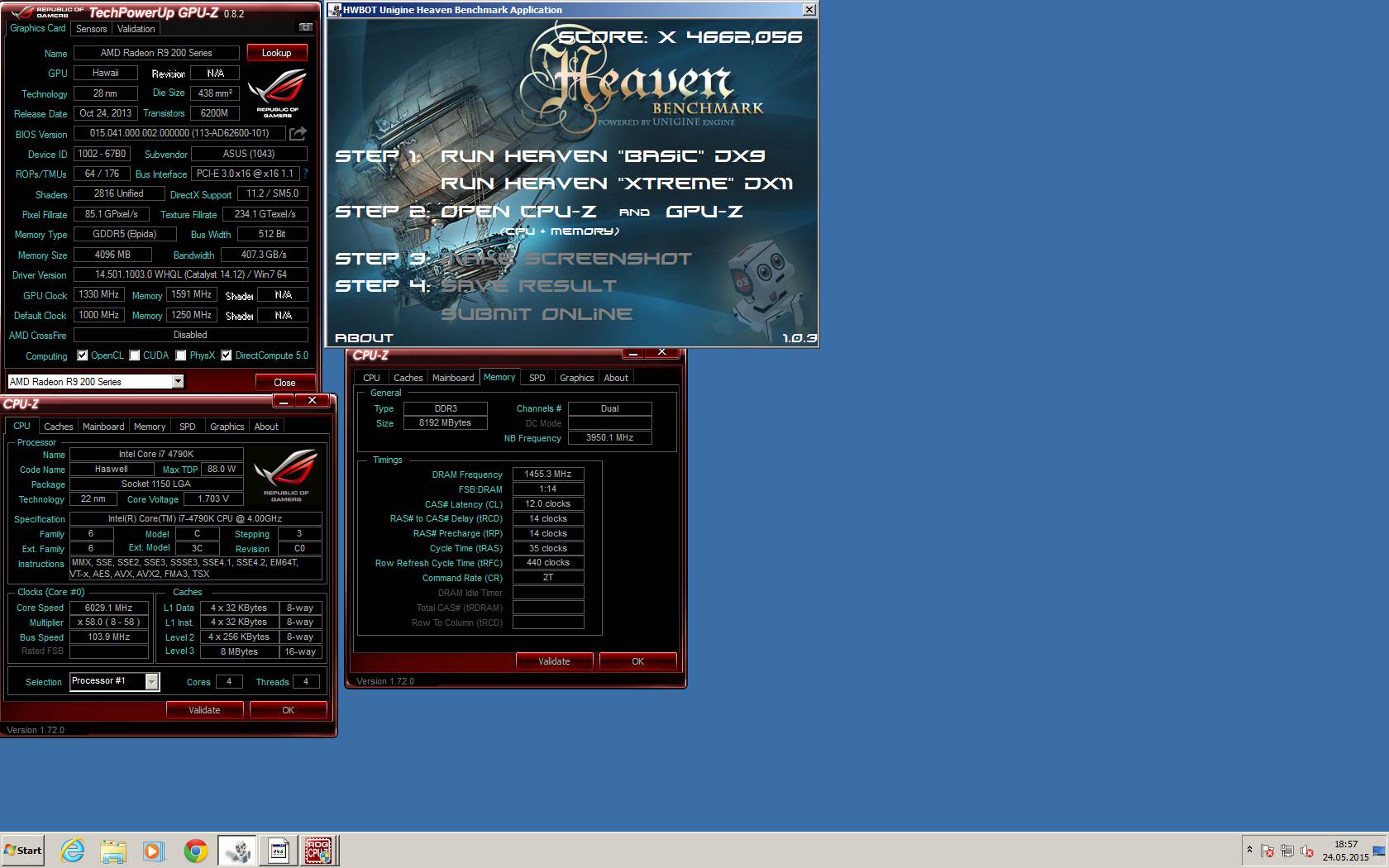Switch to HWBOT Heaven robot taskbar item
Screen dimensions: 1389x868
(x=237, y=851)
